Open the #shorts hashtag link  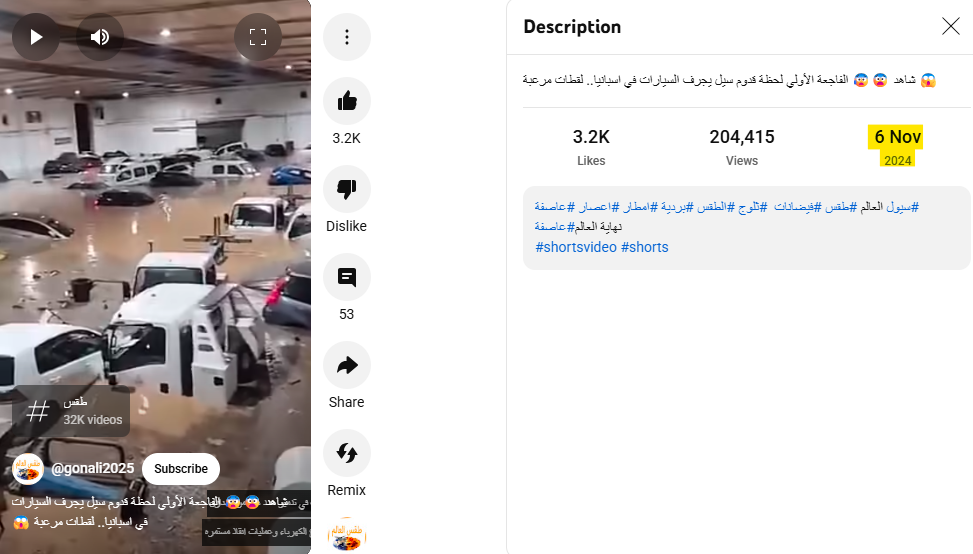pos(645,247)
